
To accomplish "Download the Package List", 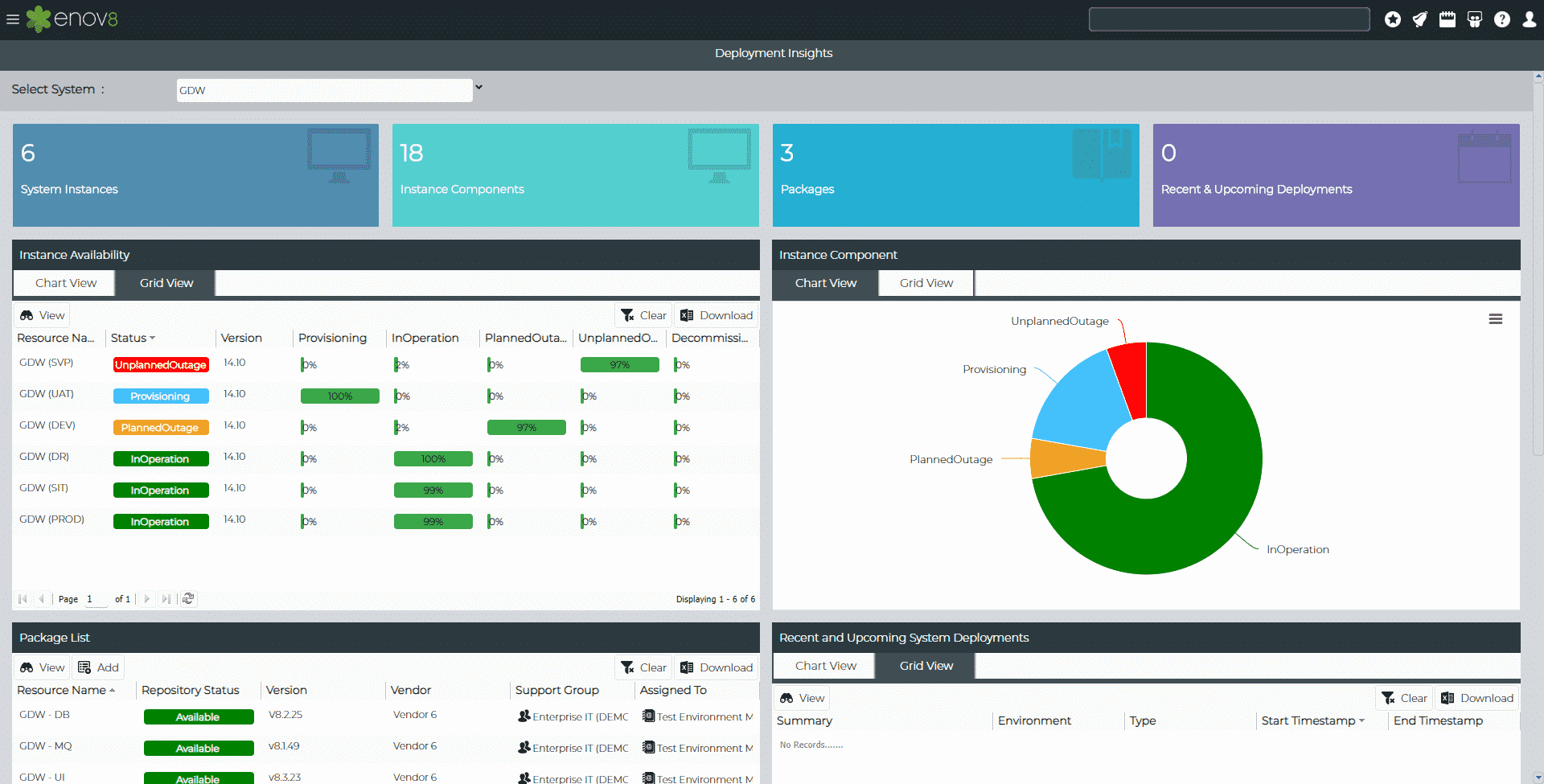I will [x=717, y=667].
